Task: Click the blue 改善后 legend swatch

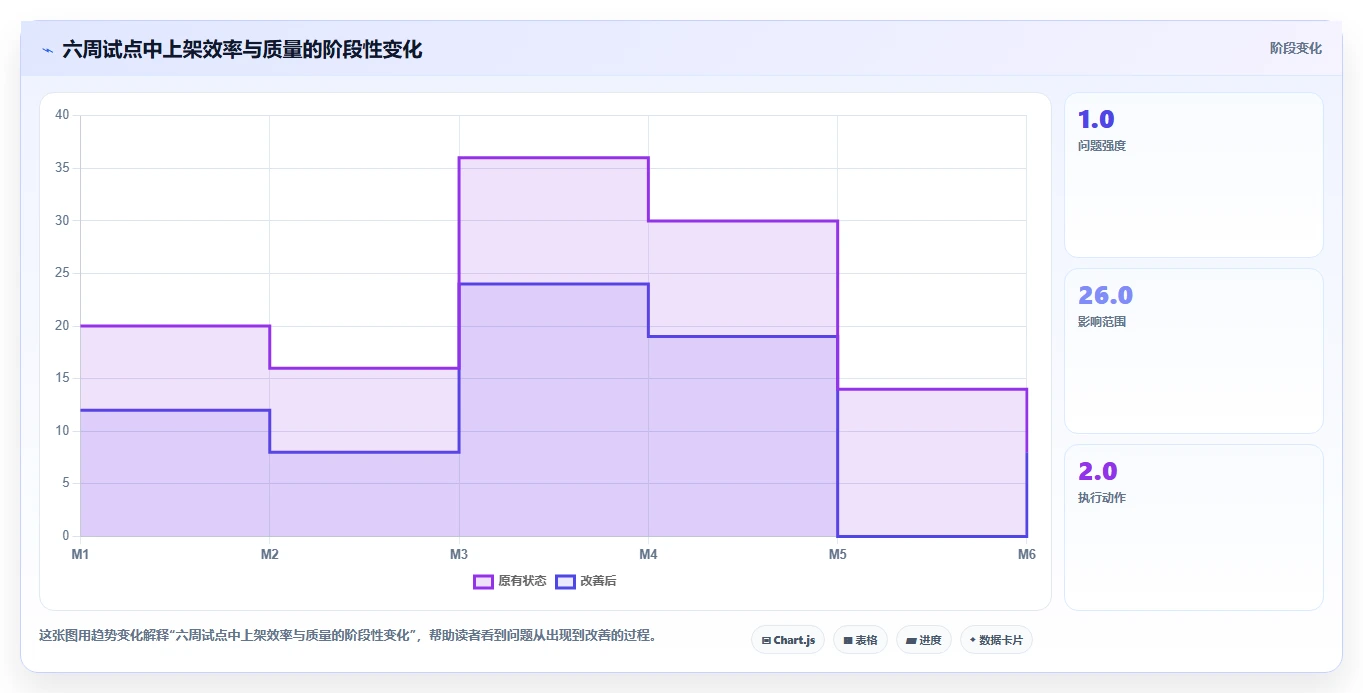Action: coord(565,581)
